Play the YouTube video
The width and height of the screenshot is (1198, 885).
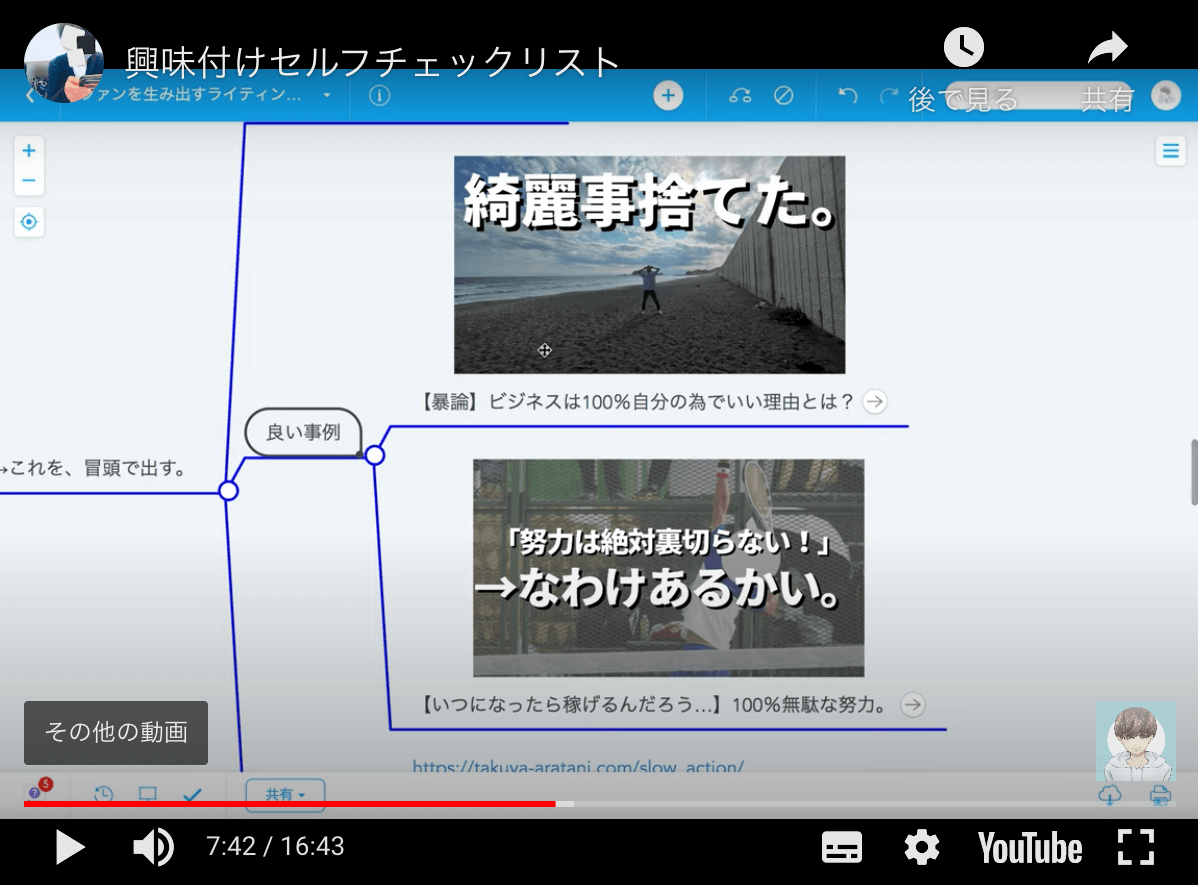pyautogui.click(x=70, y=848)
